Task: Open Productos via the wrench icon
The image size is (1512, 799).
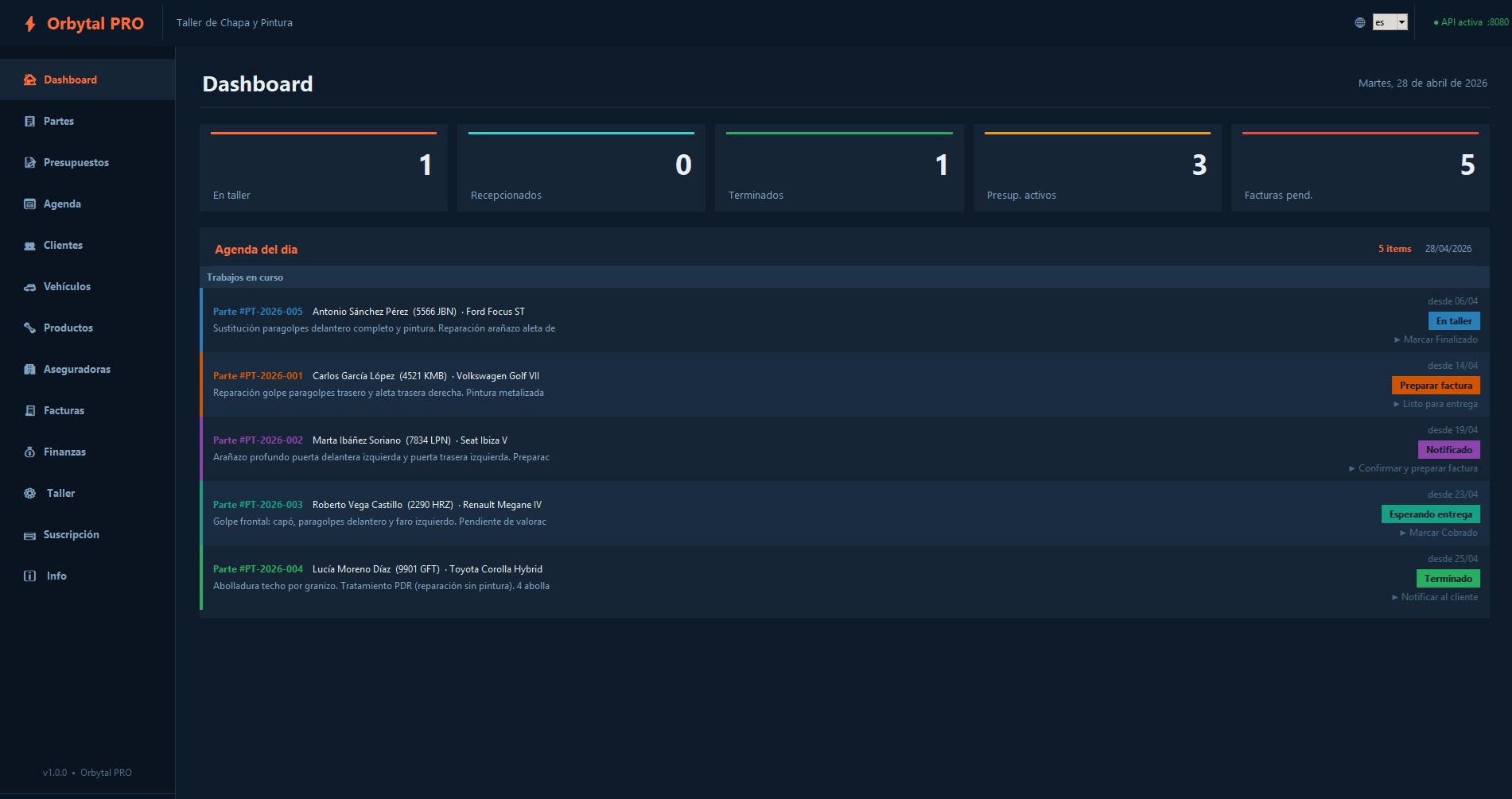Action: pyautogui.click(x=29, y=328)
